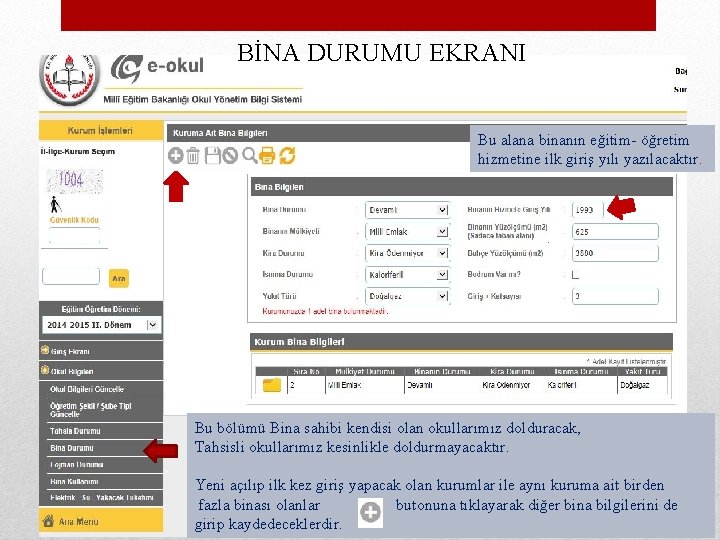Click the Giriş + Kat sayısı field
Viewport: 720px width, 540px height.
615,296
